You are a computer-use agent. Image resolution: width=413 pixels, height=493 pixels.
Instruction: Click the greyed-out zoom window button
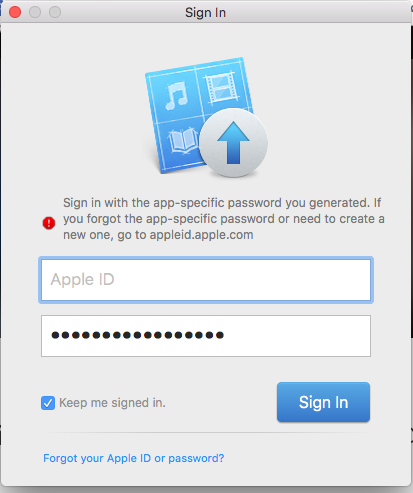tap(55, 12)
